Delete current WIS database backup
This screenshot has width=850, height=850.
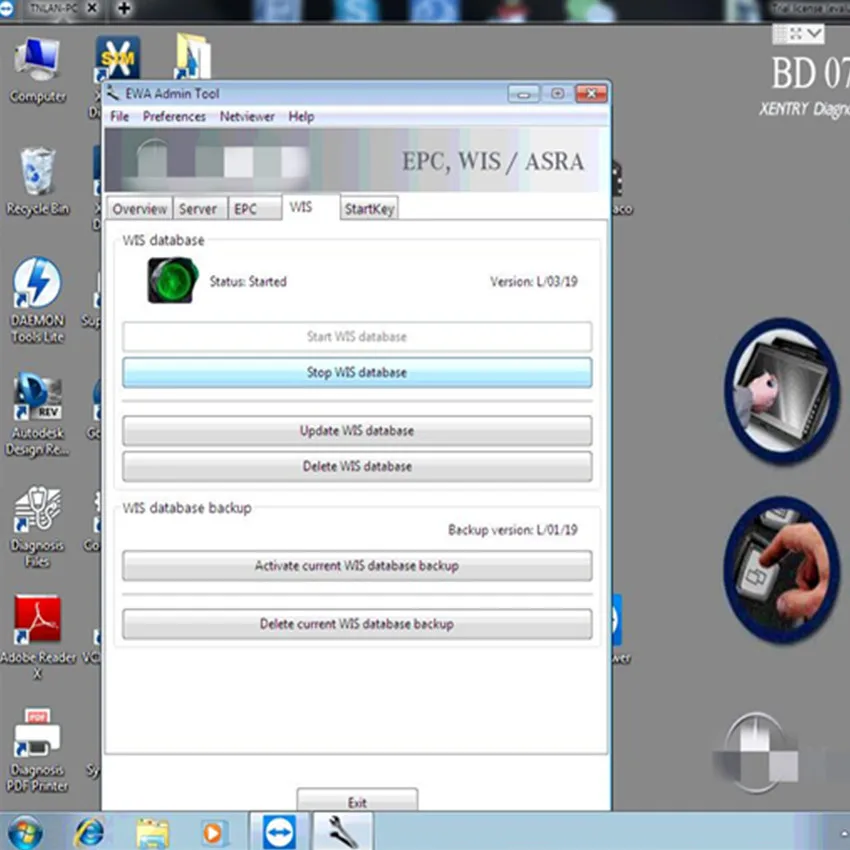(x=357, y=624)
